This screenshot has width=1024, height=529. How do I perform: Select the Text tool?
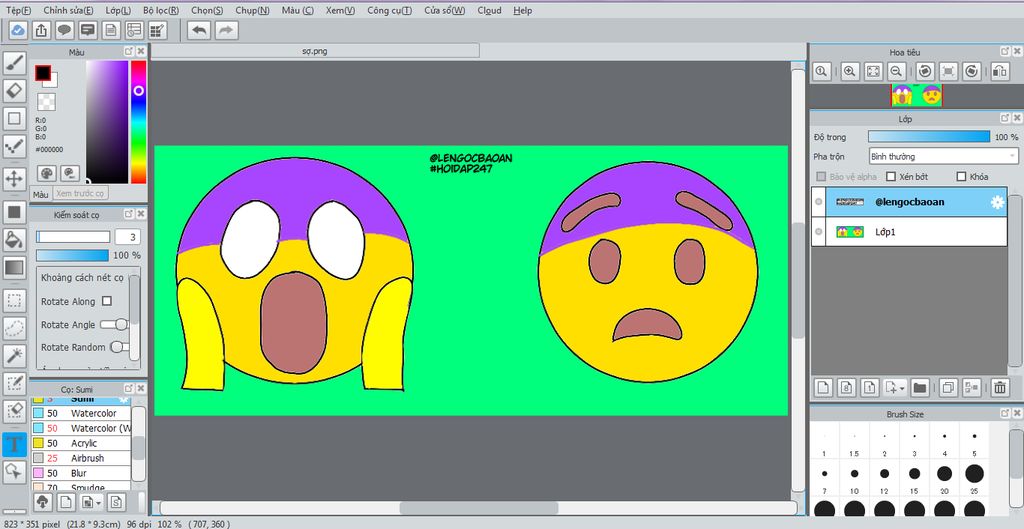(14, 443)
